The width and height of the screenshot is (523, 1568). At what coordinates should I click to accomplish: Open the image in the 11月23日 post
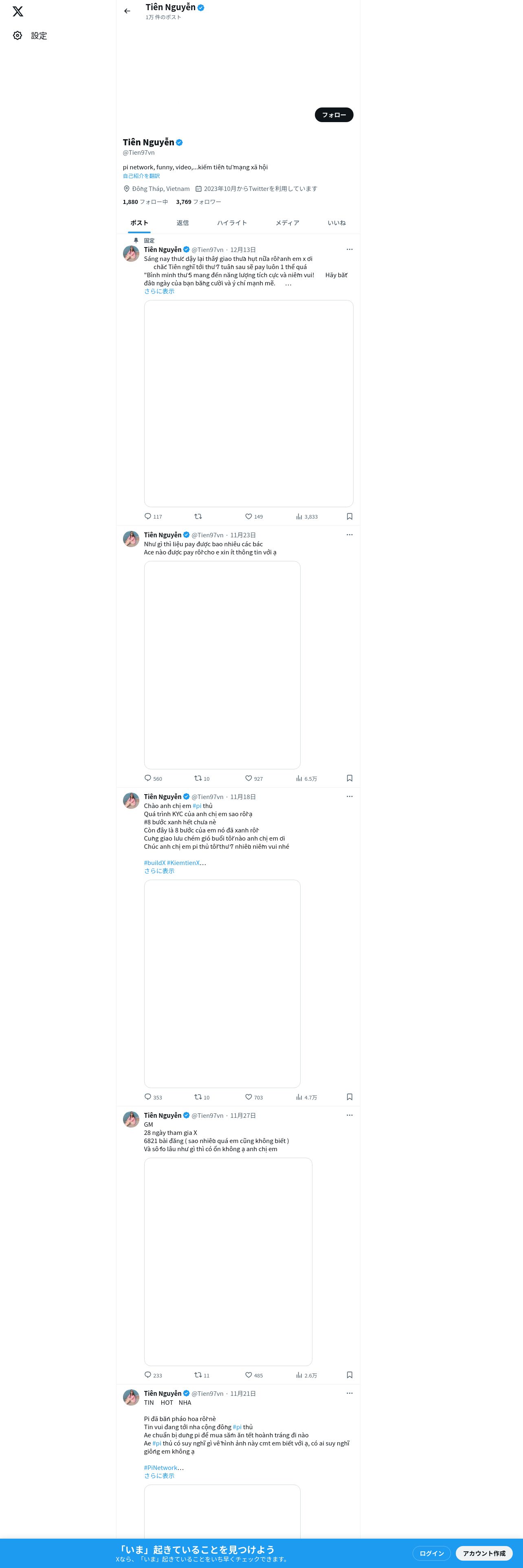[x=222, y=665]
